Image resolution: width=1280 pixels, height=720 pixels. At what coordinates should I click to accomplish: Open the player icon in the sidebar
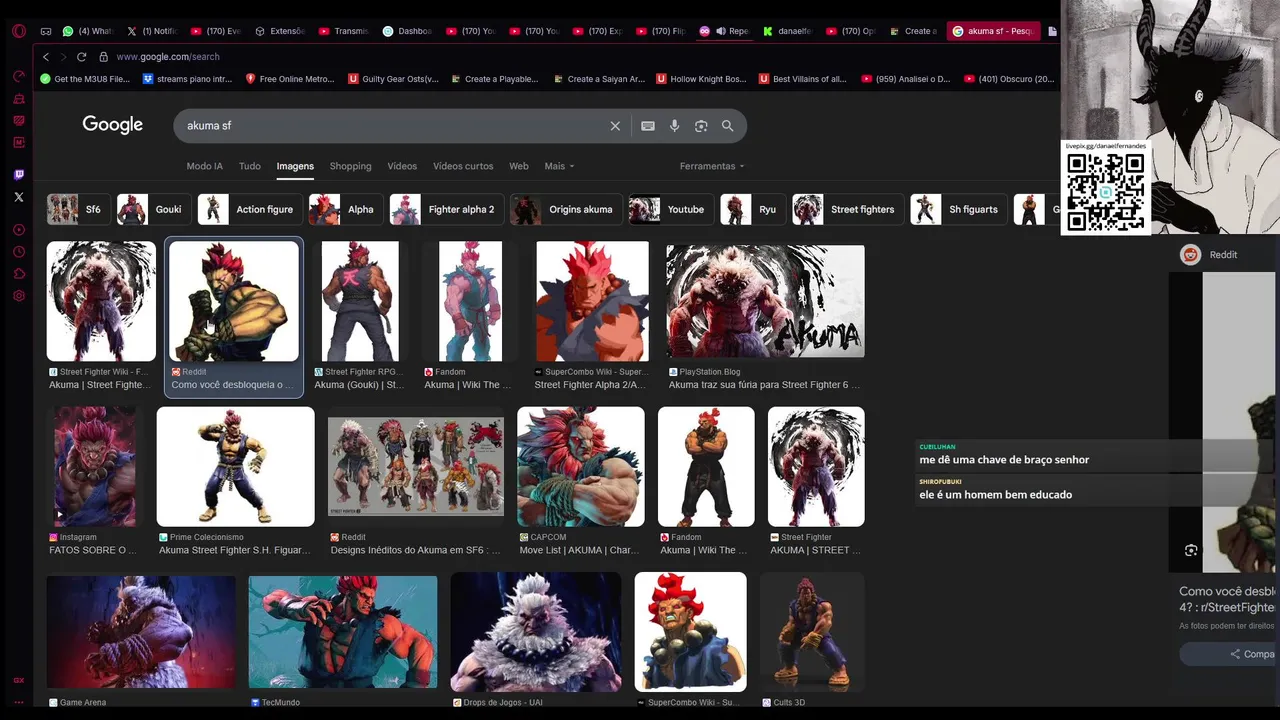pyautogui.click(x=18, y=230)
